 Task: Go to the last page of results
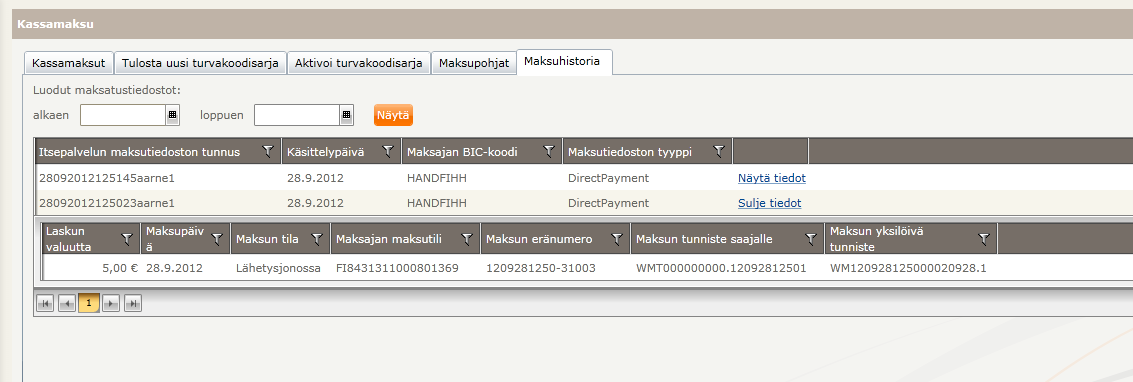click(x=132, y=303)
